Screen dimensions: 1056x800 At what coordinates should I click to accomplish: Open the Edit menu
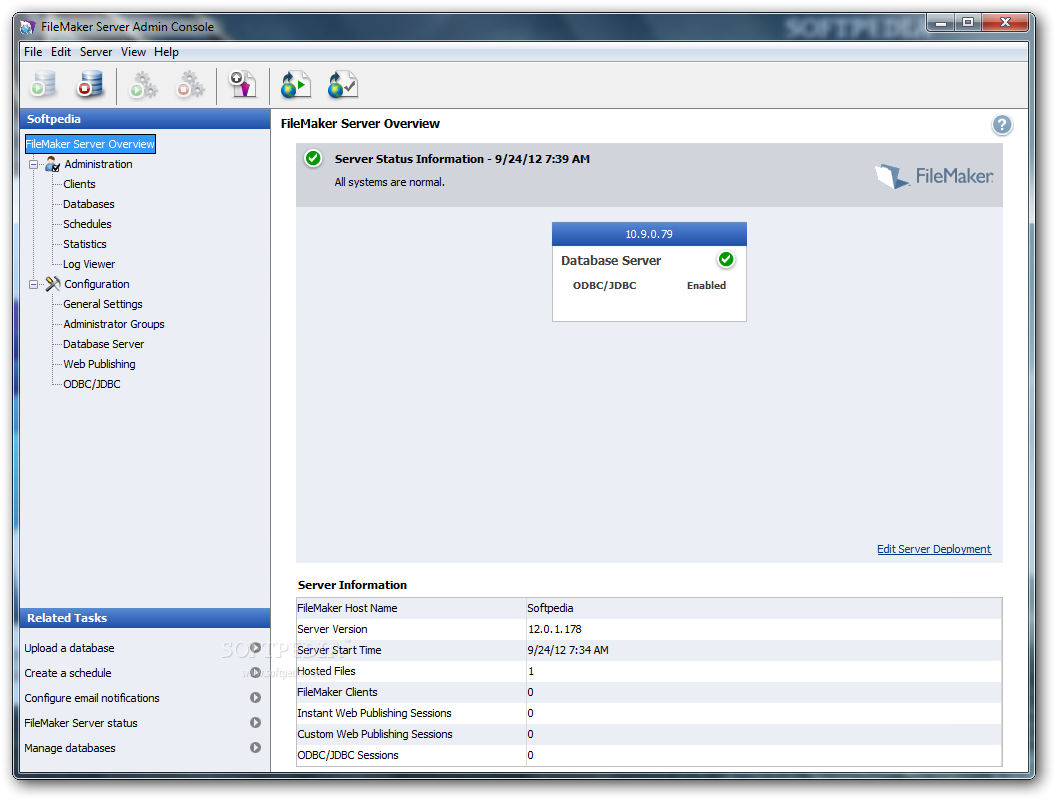(x=61, y=52)
